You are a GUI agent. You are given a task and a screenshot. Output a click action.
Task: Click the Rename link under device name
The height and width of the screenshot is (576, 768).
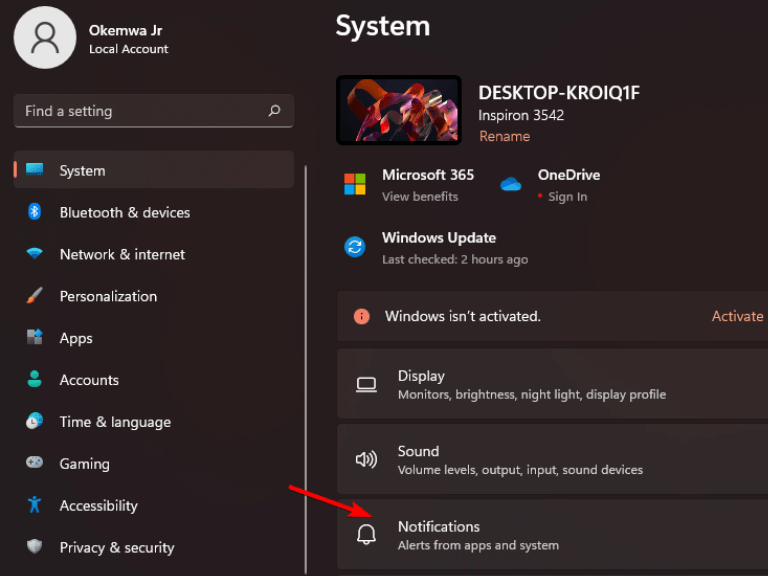[504, 136]
